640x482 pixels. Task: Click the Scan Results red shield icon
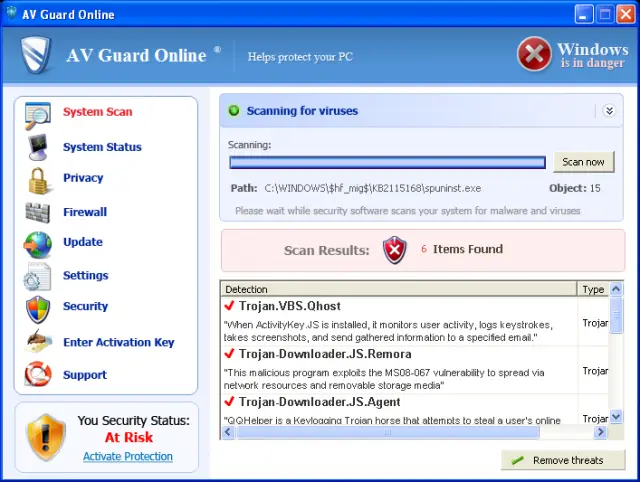pos(395,250)
